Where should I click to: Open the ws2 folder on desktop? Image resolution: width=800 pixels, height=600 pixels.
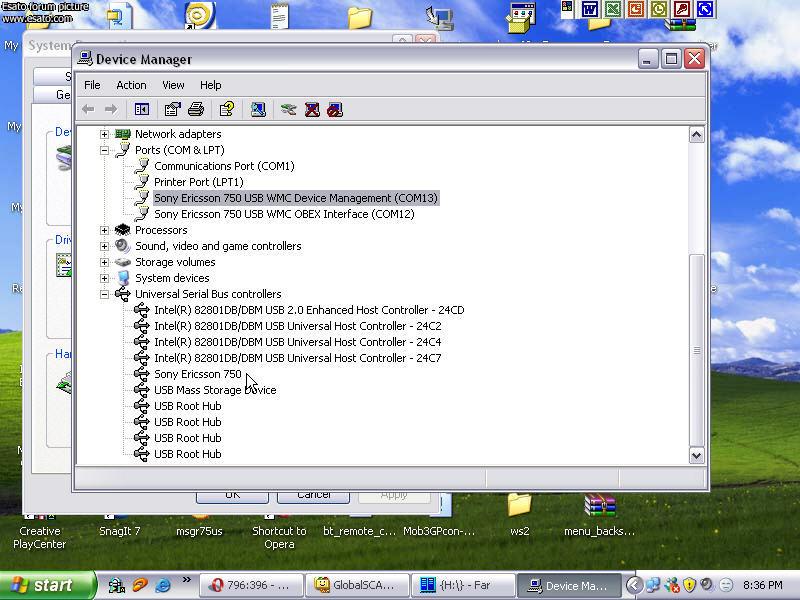point(519,514)
